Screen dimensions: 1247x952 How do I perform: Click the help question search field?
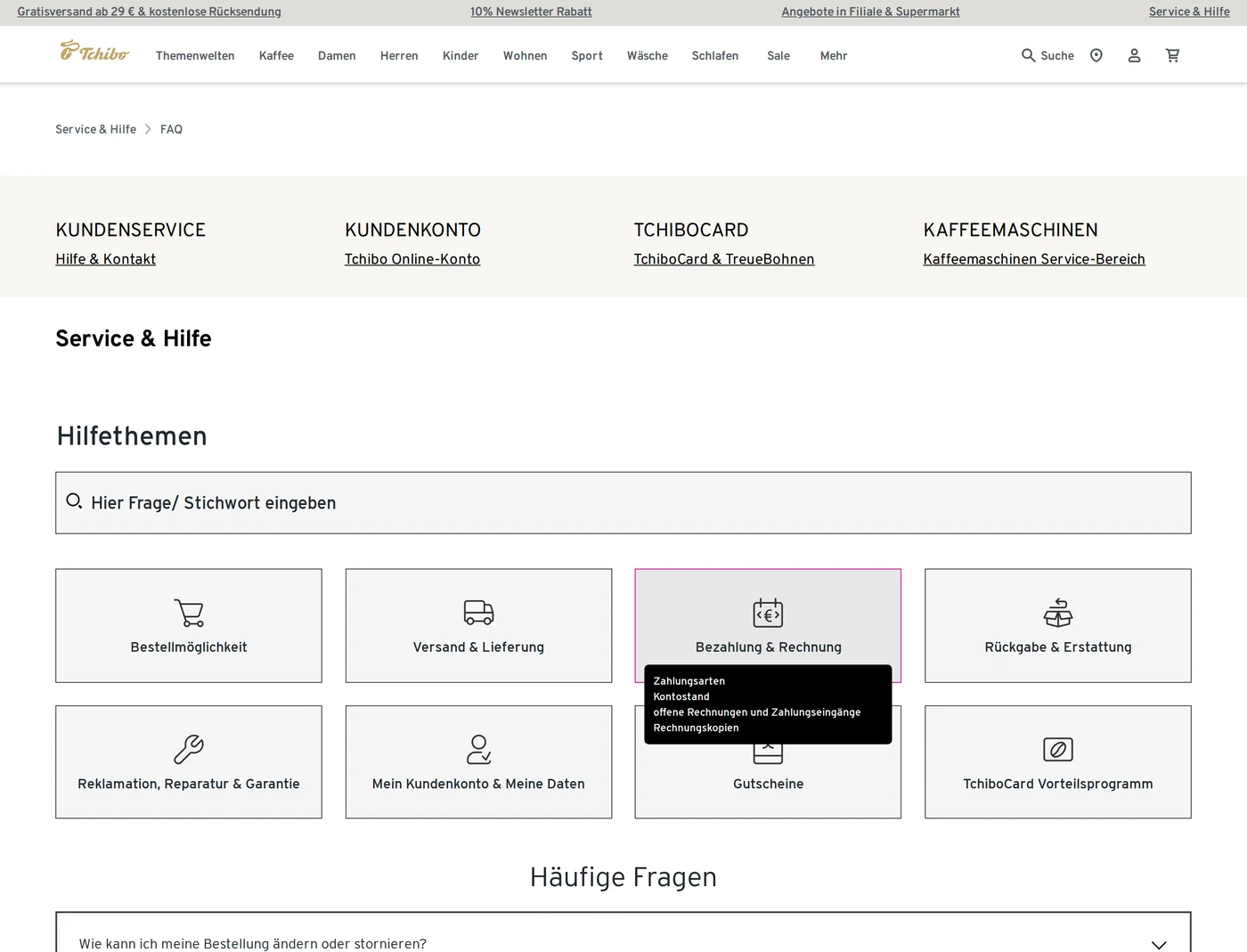click(x=623, y=503)
